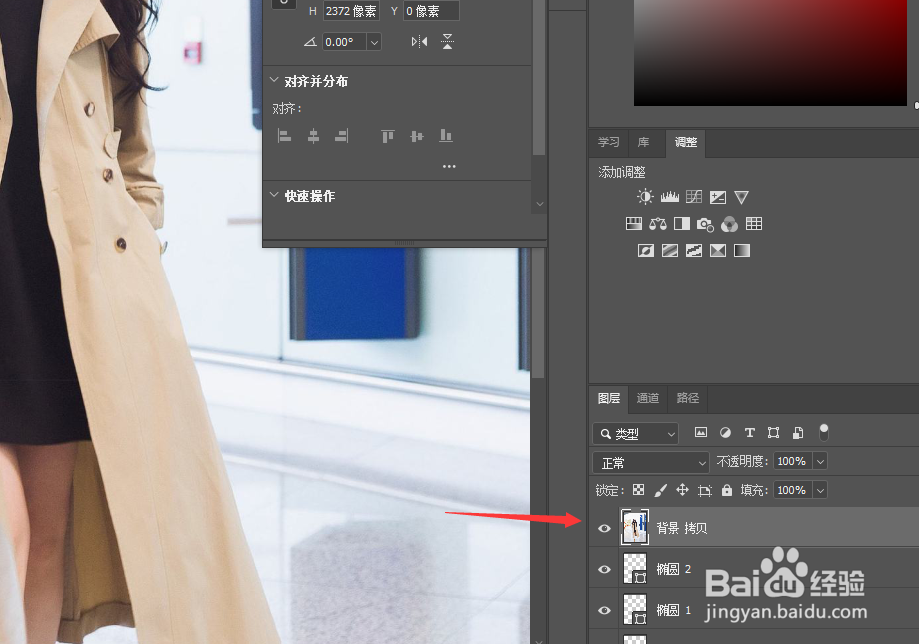Filter layers by type layers
Image resolution: width=919 pixels, height=644 pixels.
click(749, 432)
